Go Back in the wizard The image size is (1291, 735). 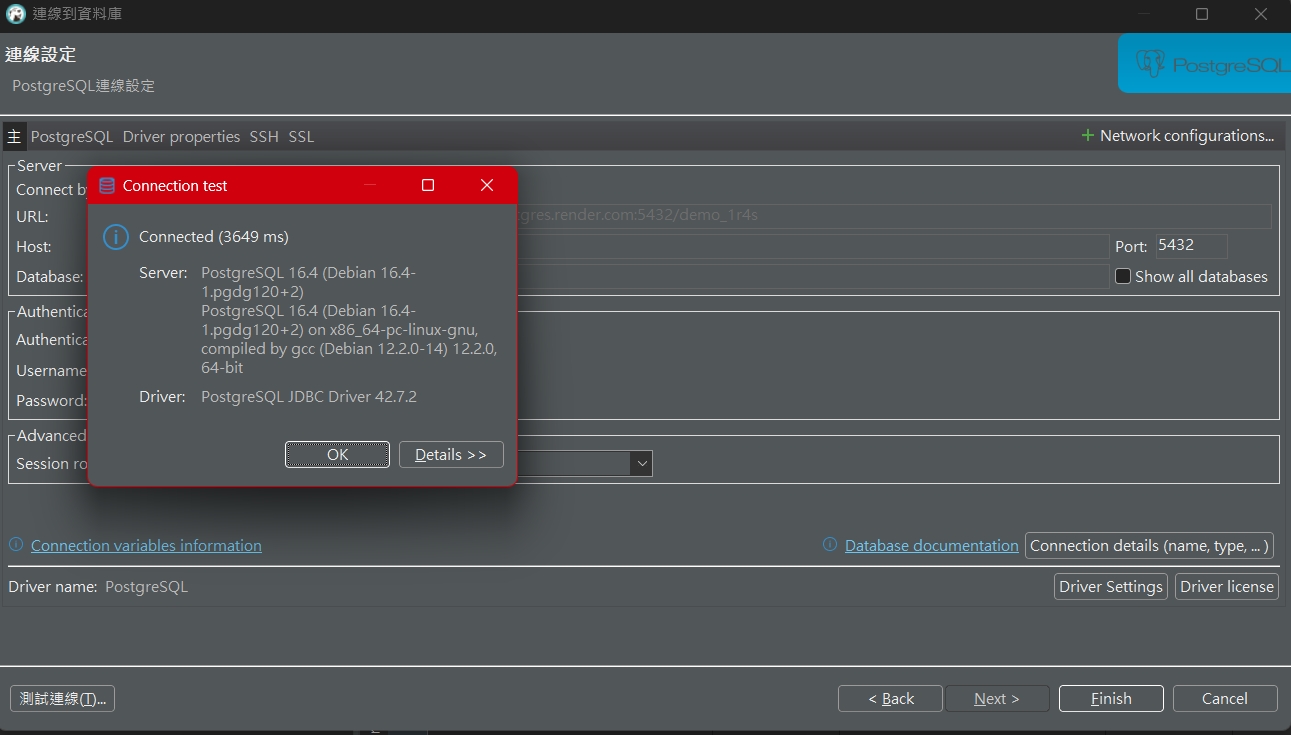click(x=890, y=699)
